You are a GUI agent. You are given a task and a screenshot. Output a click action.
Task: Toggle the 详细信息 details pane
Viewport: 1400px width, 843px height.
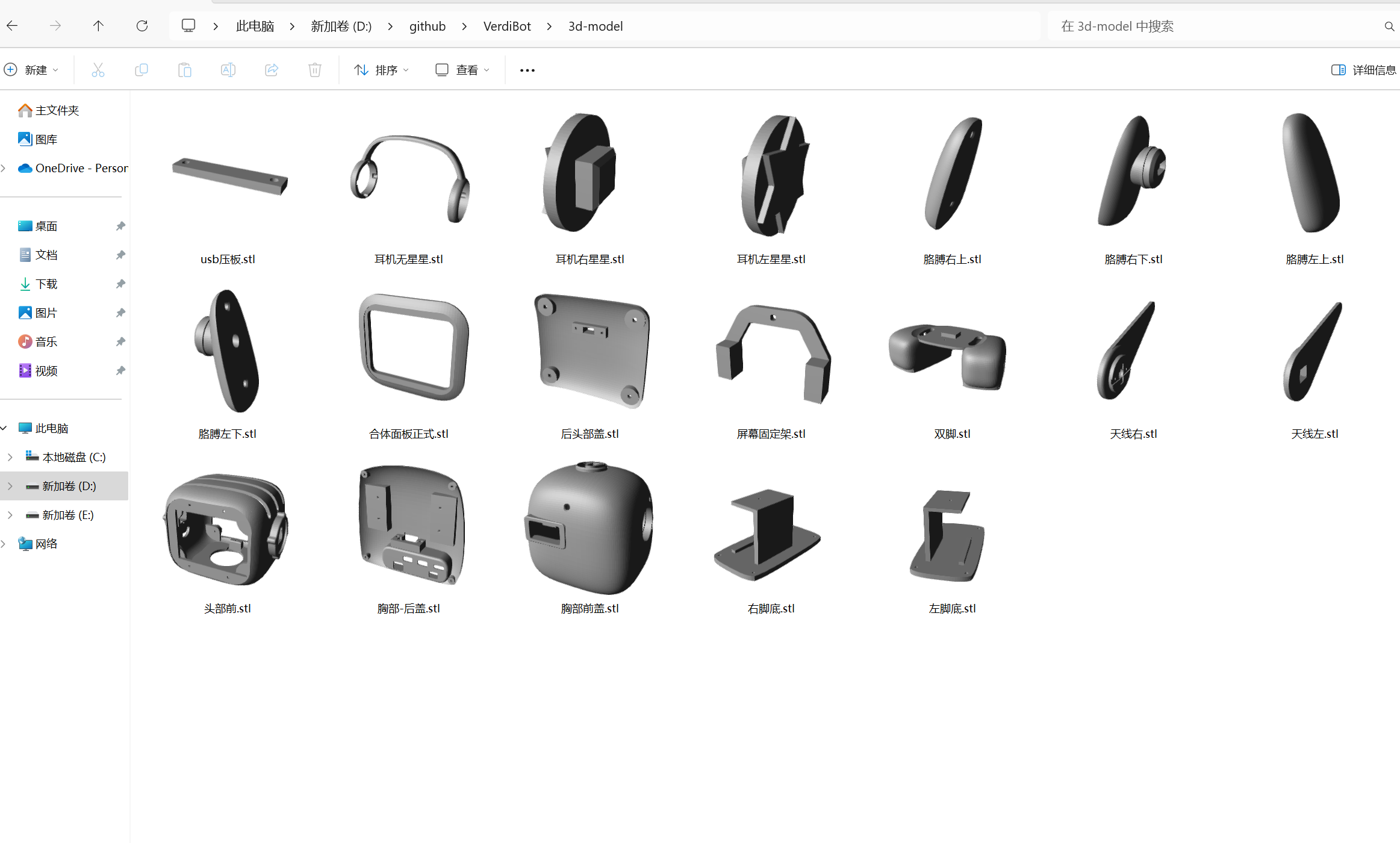(x=1363, y=70)
